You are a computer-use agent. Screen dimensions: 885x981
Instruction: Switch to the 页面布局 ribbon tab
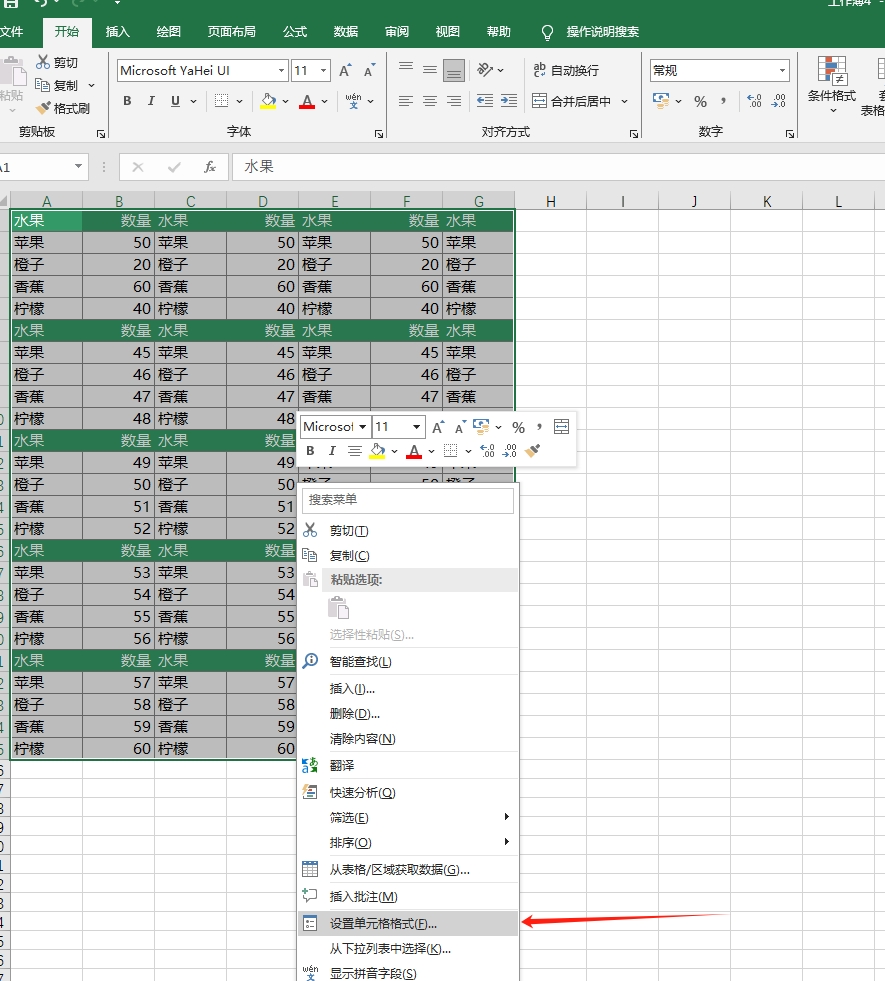point(231,31)
